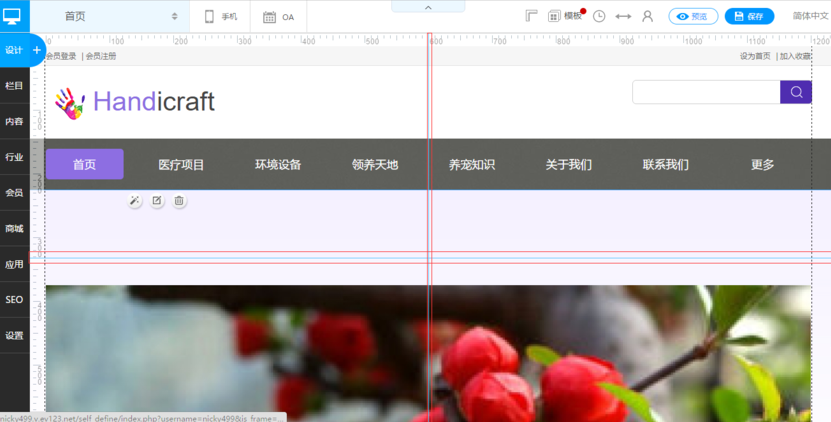Click the 加入收藏 link
The width and height of the screenshot is (831, 422).
tap(795, 56)
